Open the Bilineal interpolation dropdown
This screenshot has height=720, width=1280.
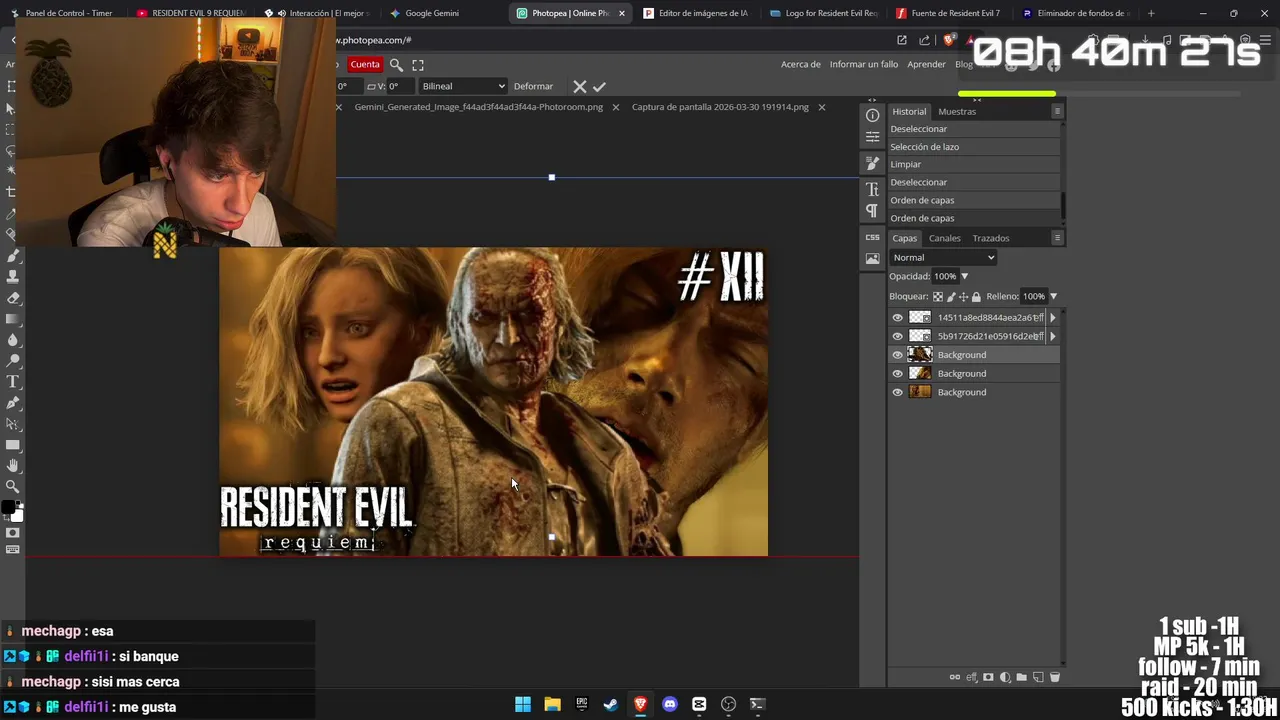(x=463, y=86)
